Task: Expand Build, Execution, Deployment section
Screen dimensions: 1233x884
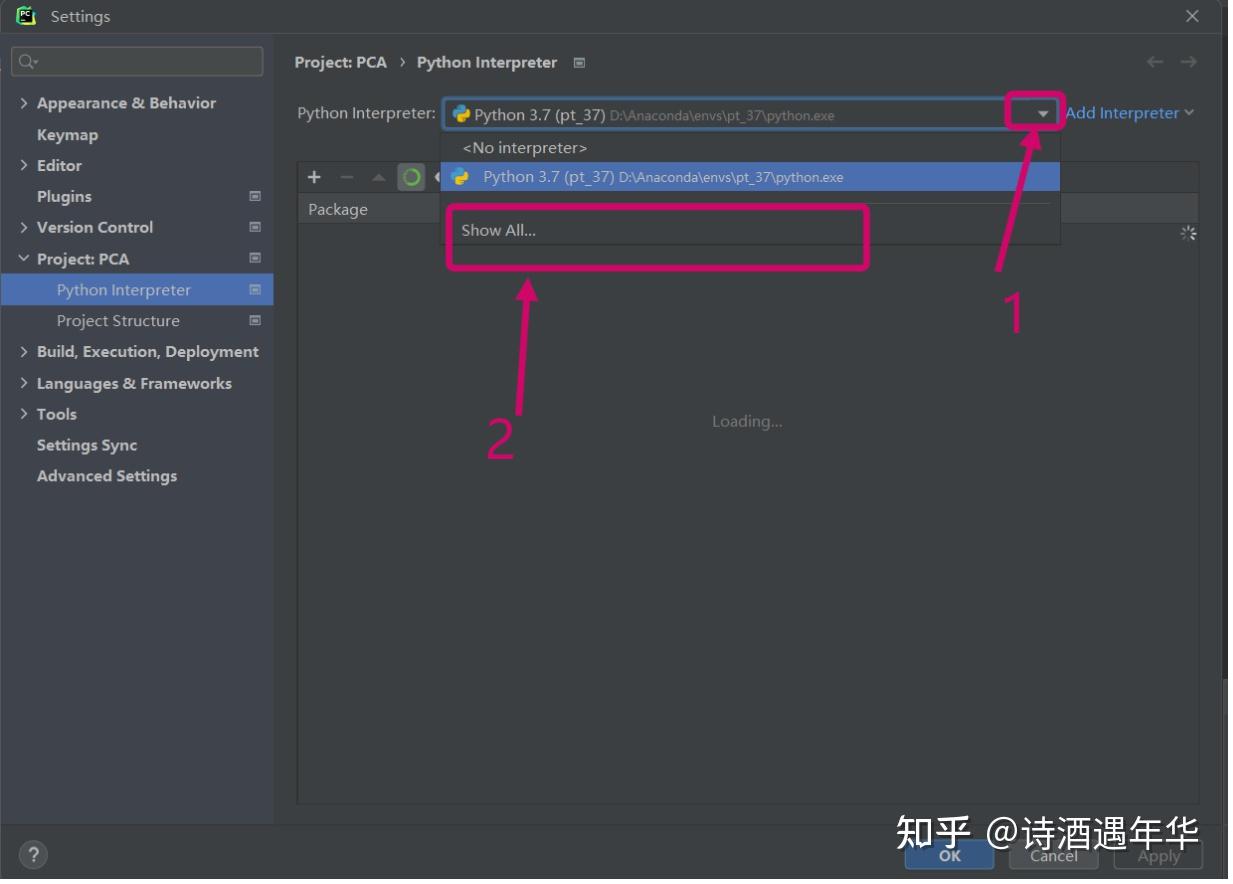Action: coord(24,351)
